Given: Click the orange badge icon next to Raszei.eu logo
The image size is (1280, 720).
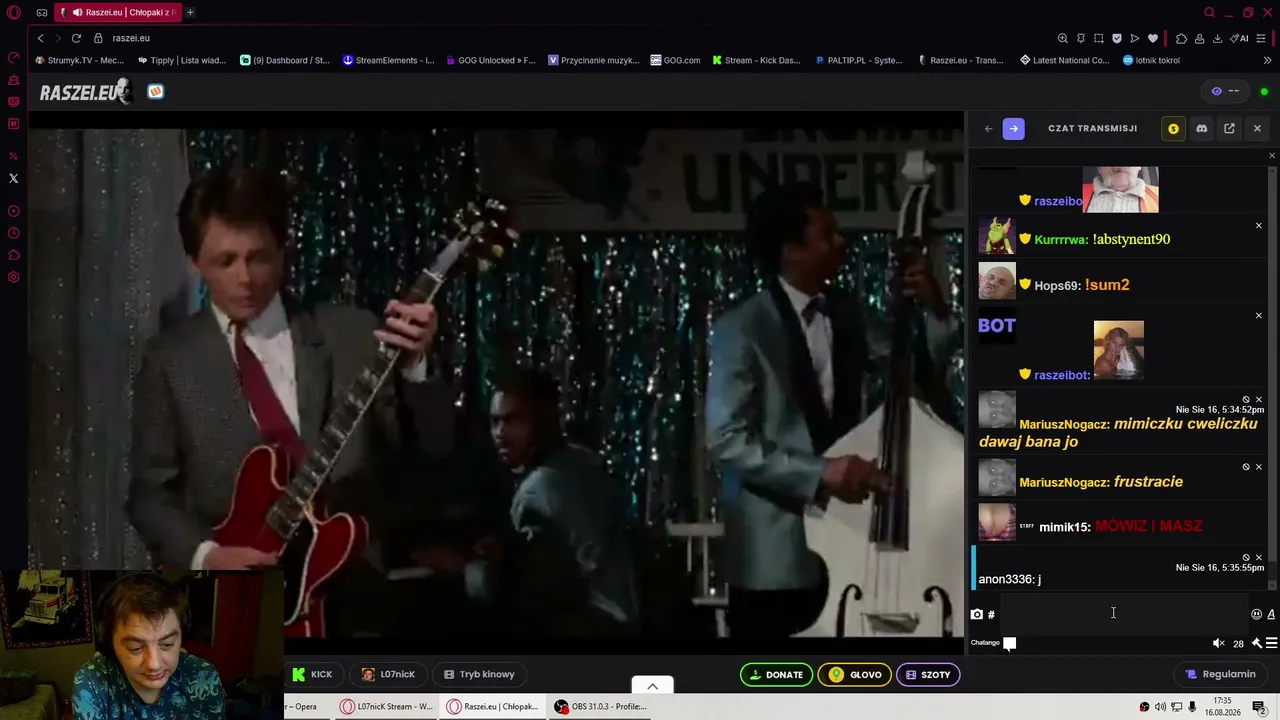Looking at the screenshot, I should pos(155,92).
